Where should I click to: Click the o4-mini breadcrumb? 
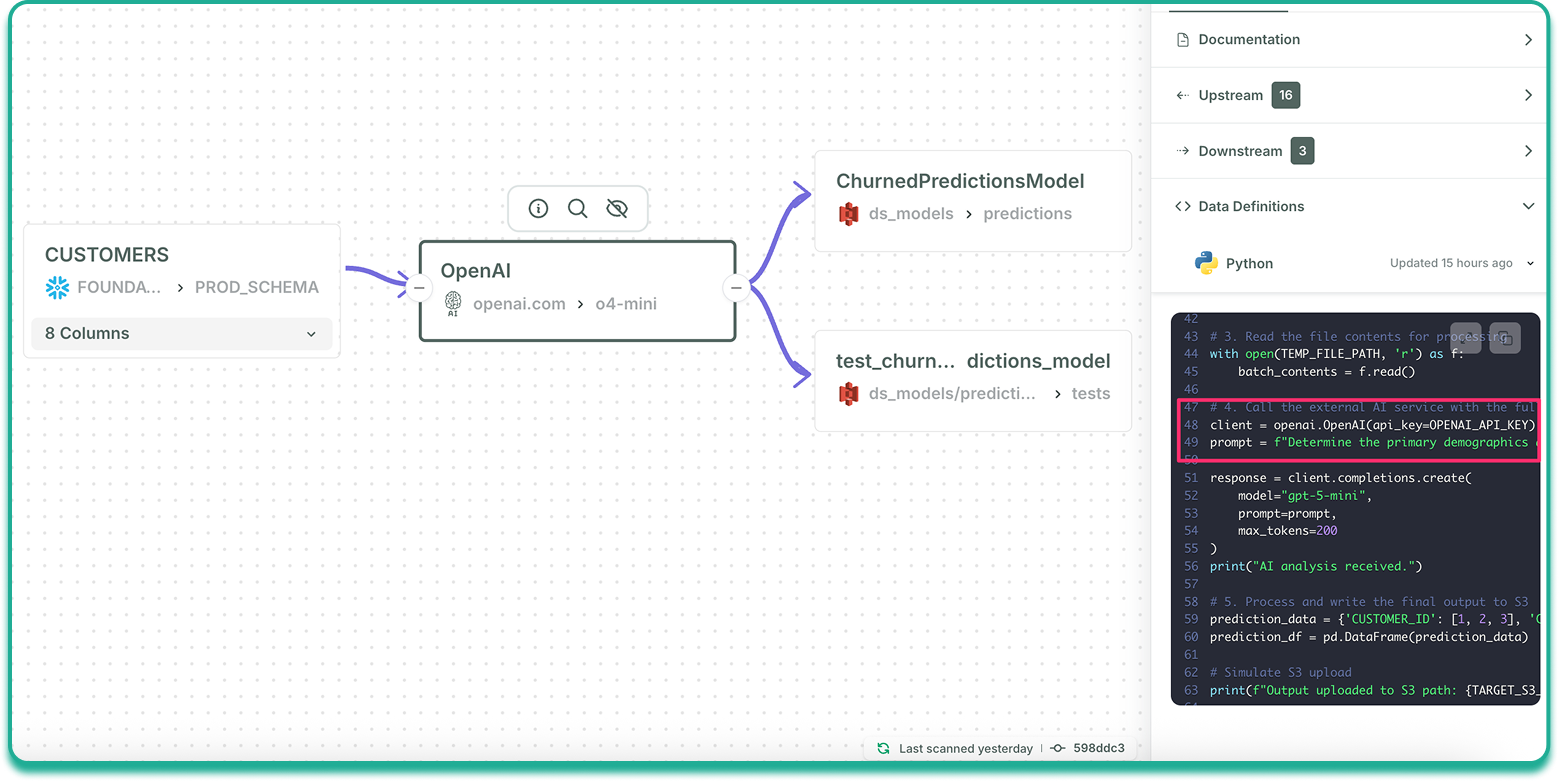[626, 304]
